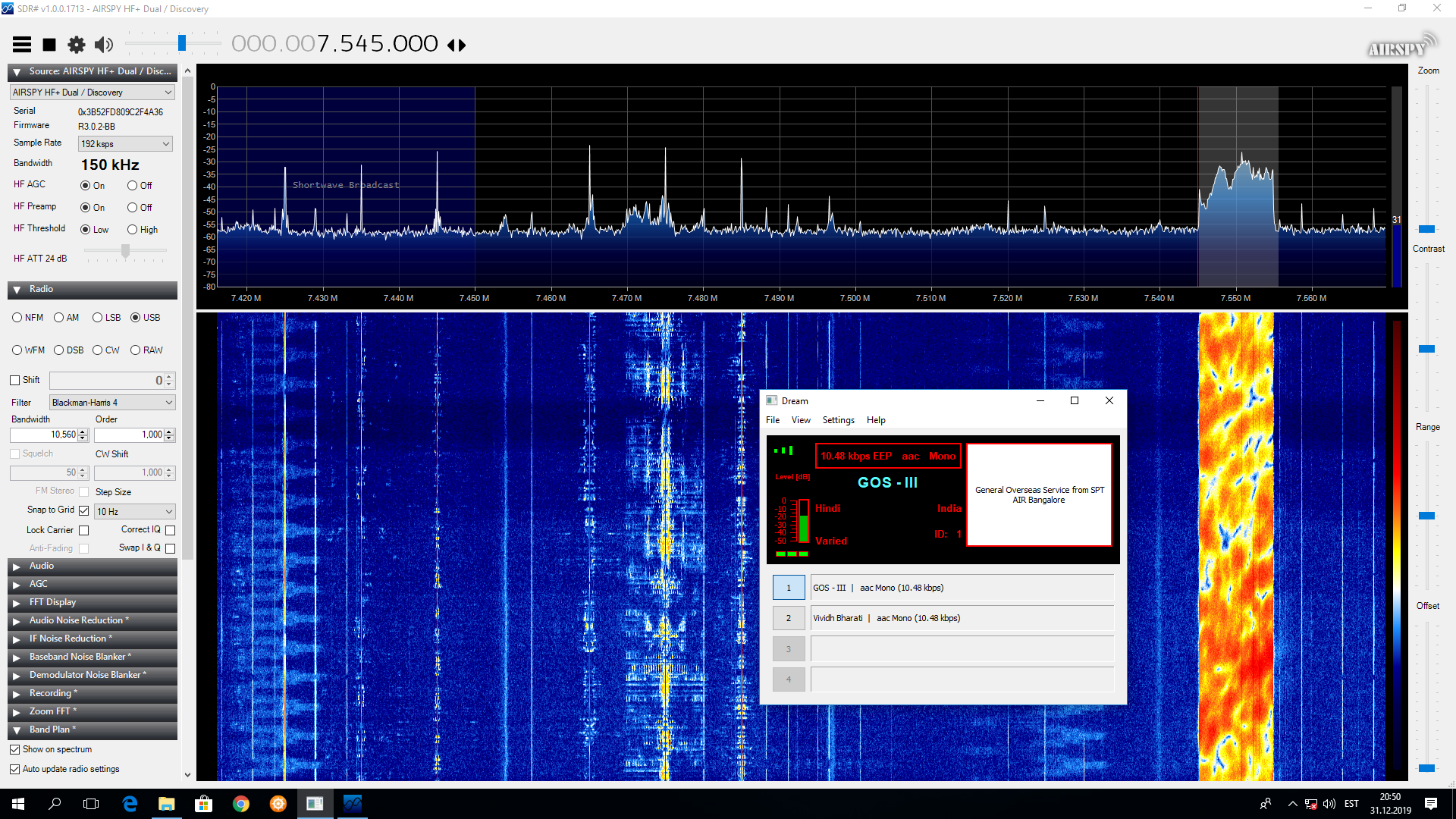Expand the FFT Display panel
Image resolution: width=1456 pixels, height=819 pixels.
coord(52,602)
